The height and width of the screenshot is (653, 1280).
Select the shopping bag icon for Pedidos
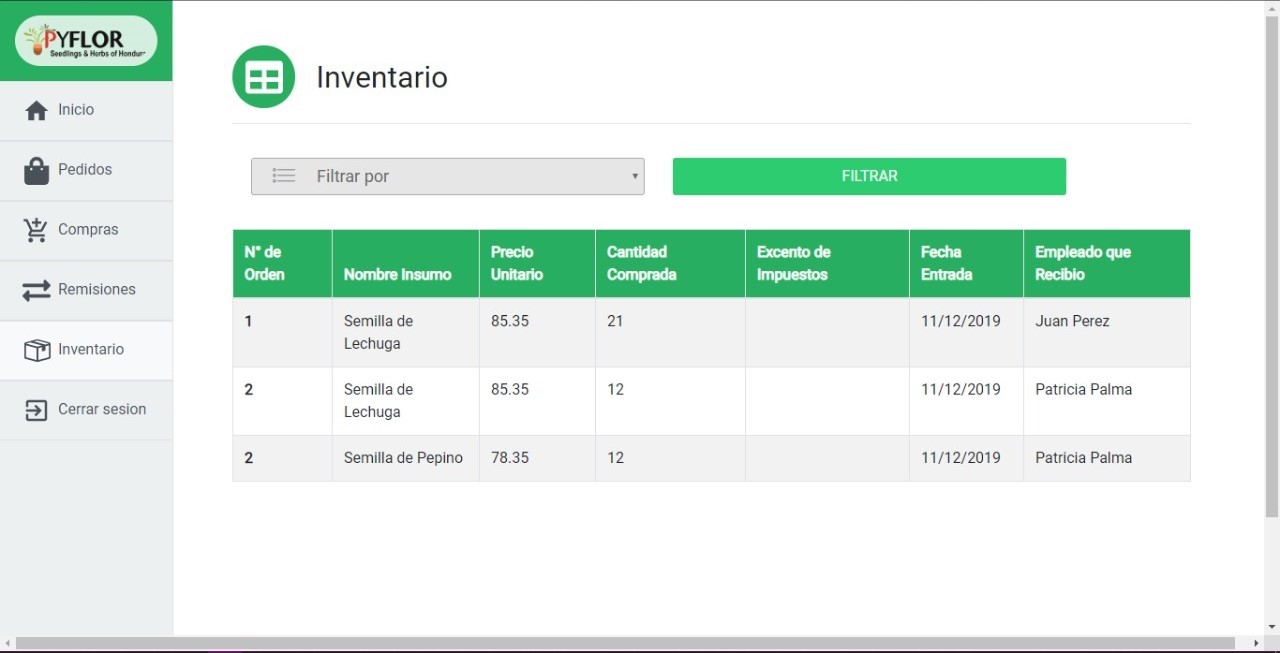click(x=36, y=169)
